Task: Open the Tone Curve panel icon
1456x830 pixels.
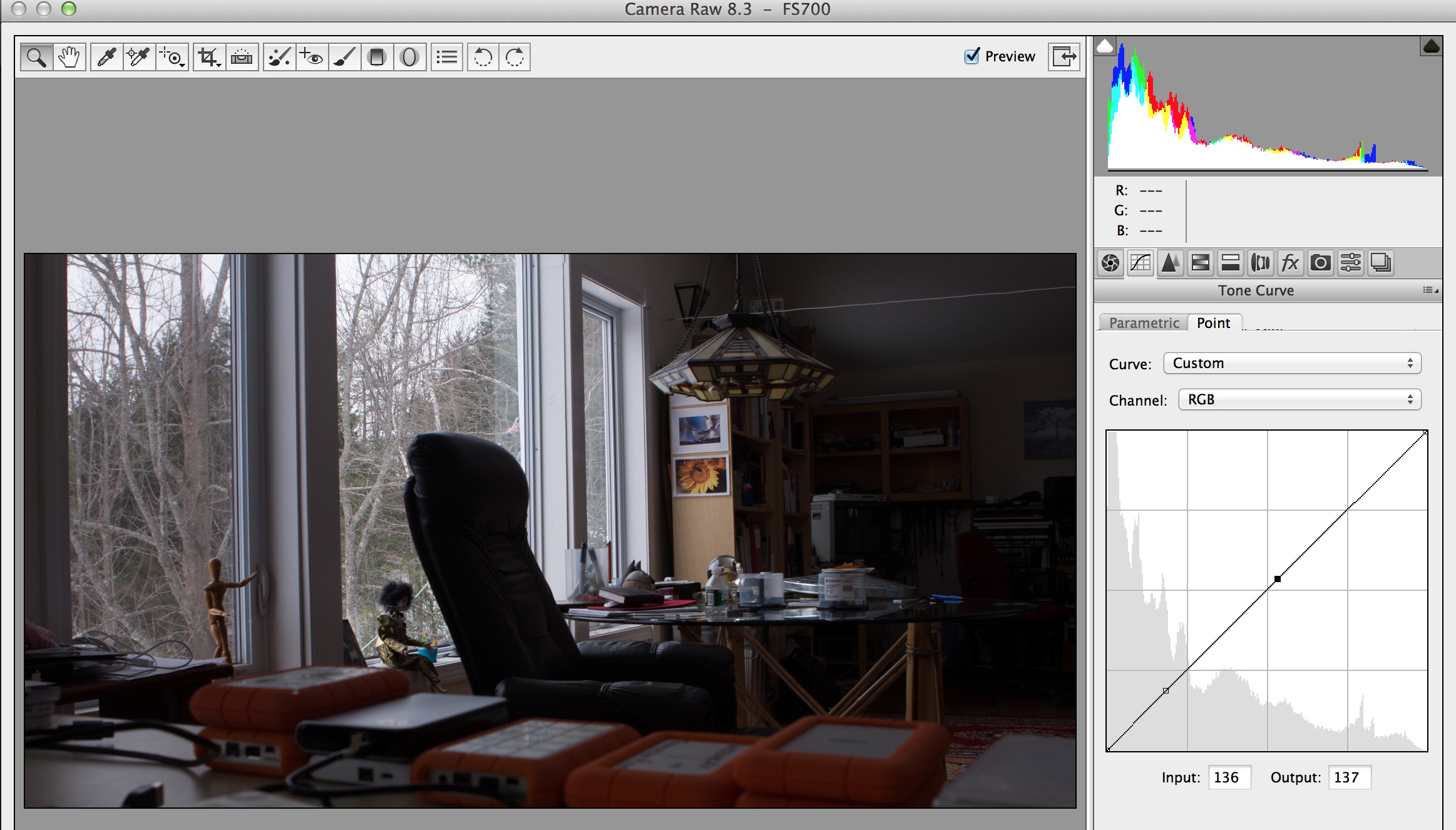Action: point(1141,263)
